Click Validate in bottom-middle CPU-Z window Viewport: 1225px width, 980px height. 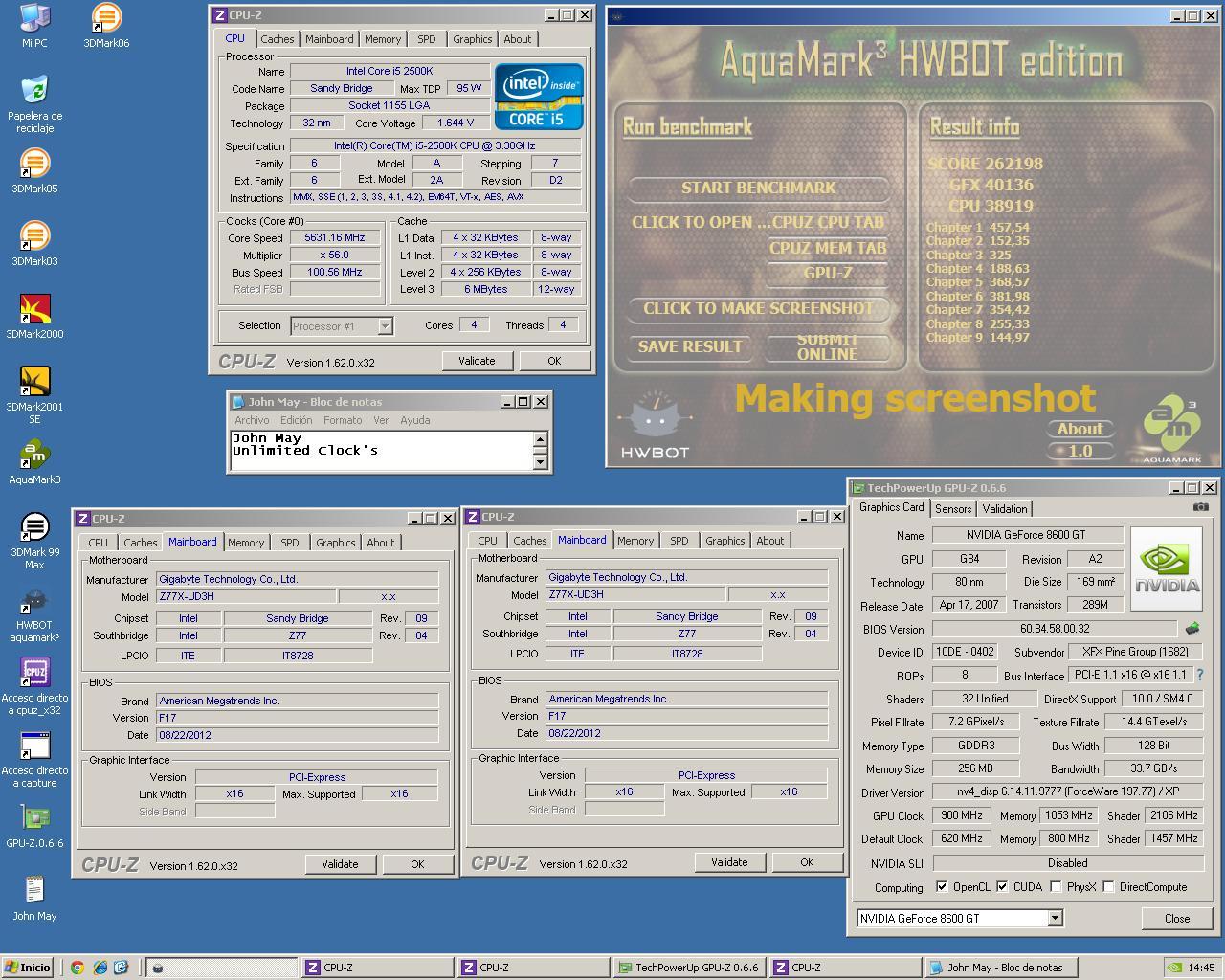(x=729, y=861)
